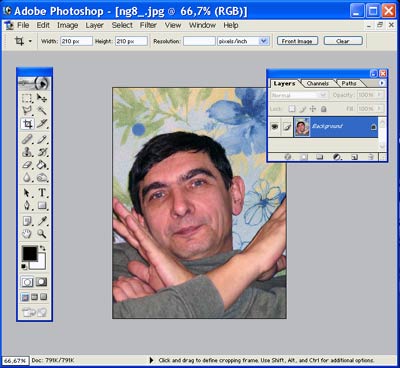
Task: Open the Layer menu
Action: (x=94, y=25)
